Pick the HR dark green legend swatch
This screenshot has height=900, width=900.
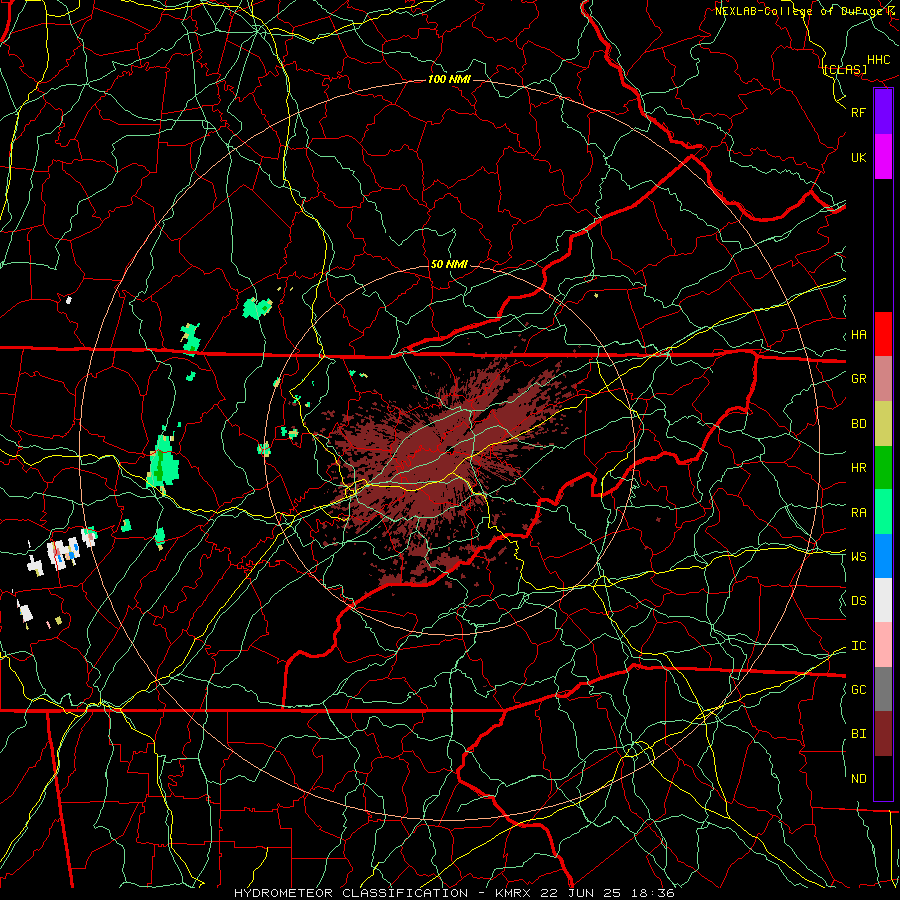click(x=883, y=468)
